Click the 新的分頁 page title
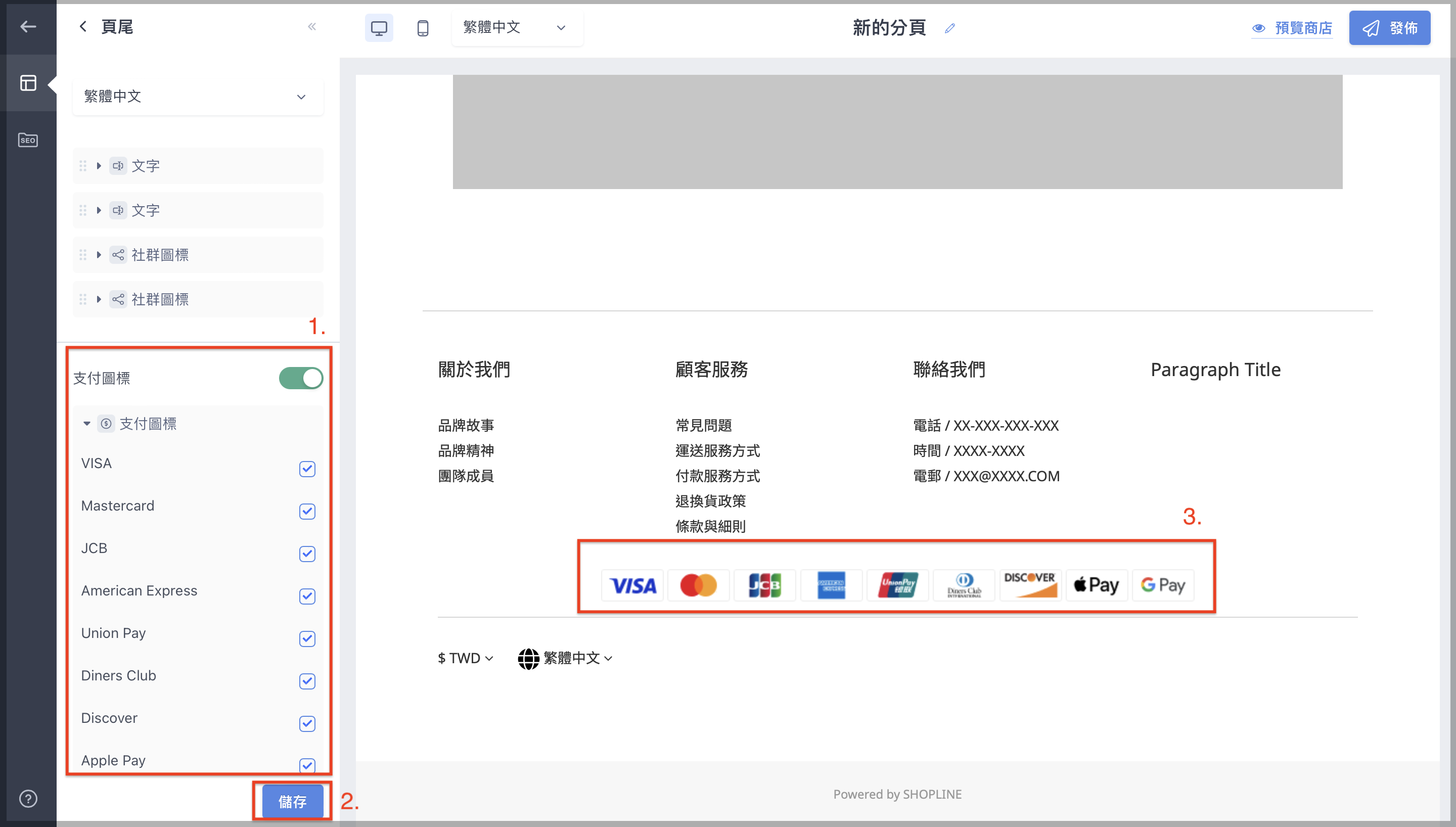 [x=889, y=28]
